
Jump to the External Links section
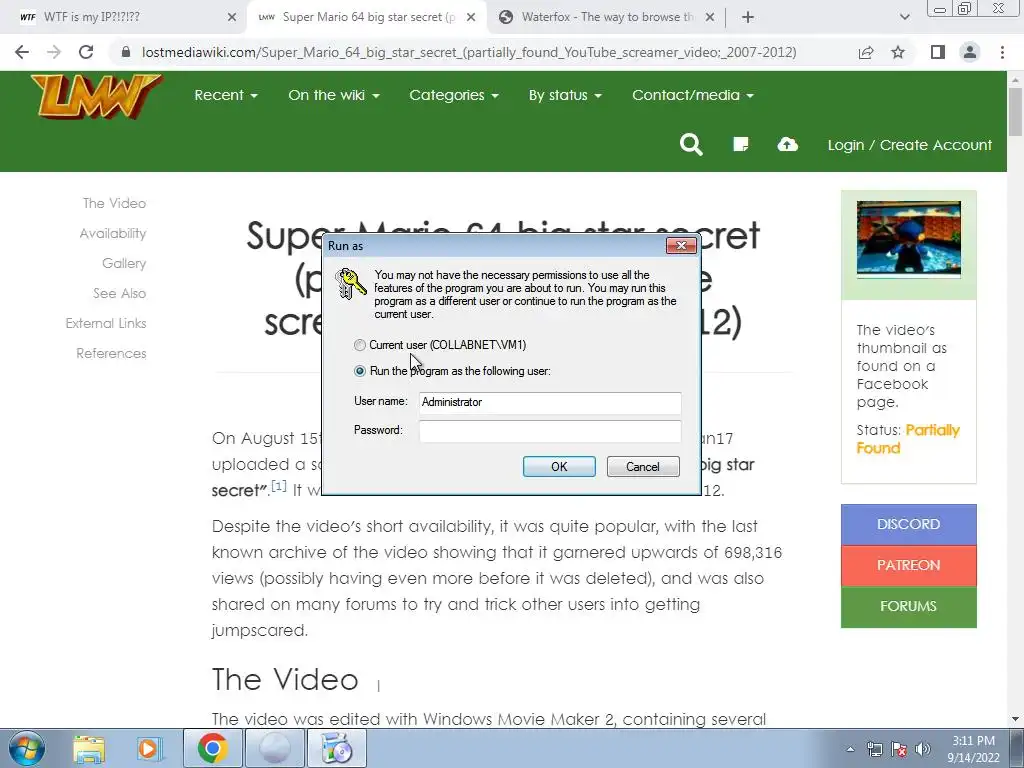point(106,323)
